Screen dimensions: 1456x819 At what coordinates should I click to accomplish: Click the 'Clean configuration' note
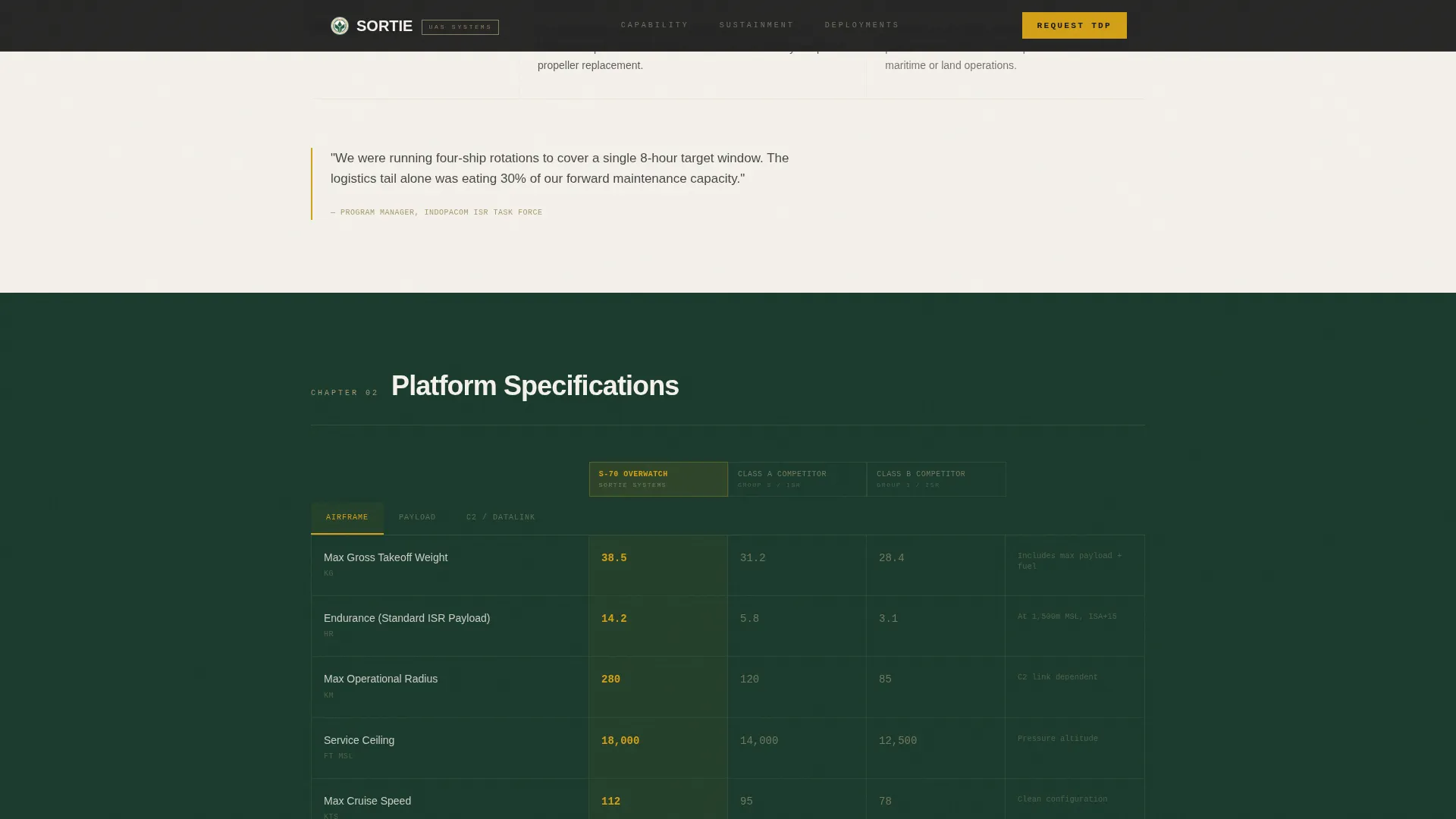[1062, 799]
